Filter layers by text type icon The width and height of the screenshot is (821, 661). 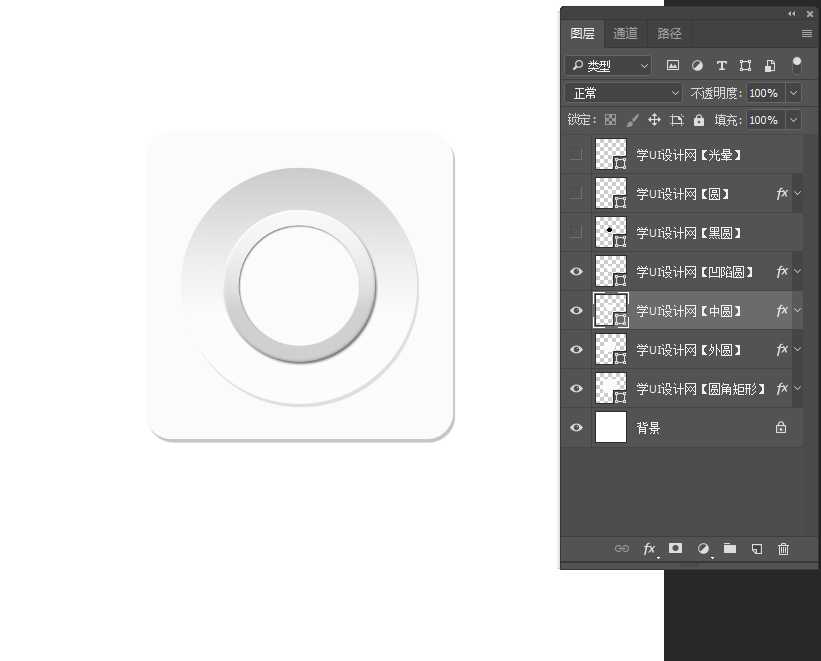[721, 66]
